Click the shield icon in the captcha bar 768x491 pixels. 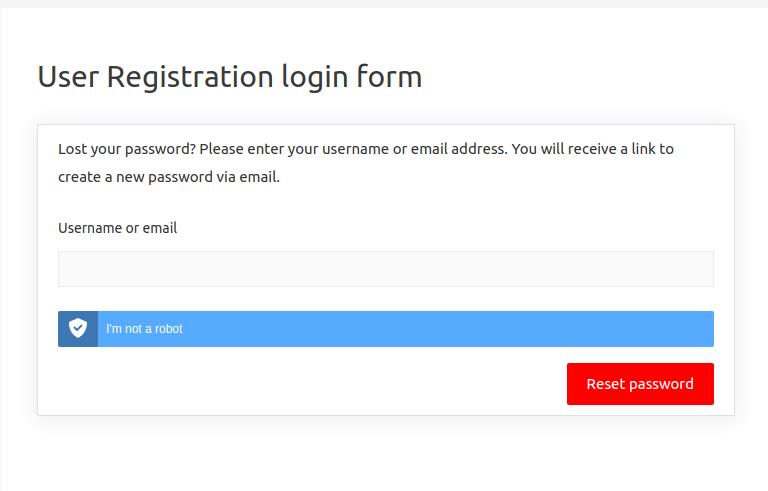[78, 329]
